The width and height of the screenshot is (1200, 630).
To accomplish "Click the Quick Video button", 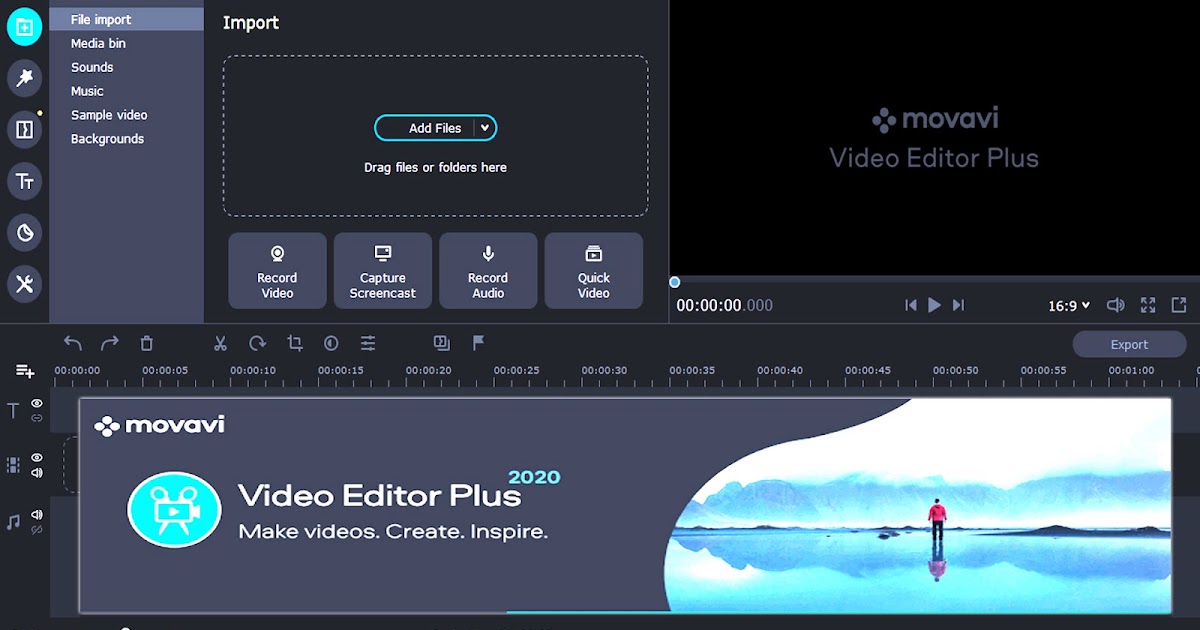I will point(594,270).
